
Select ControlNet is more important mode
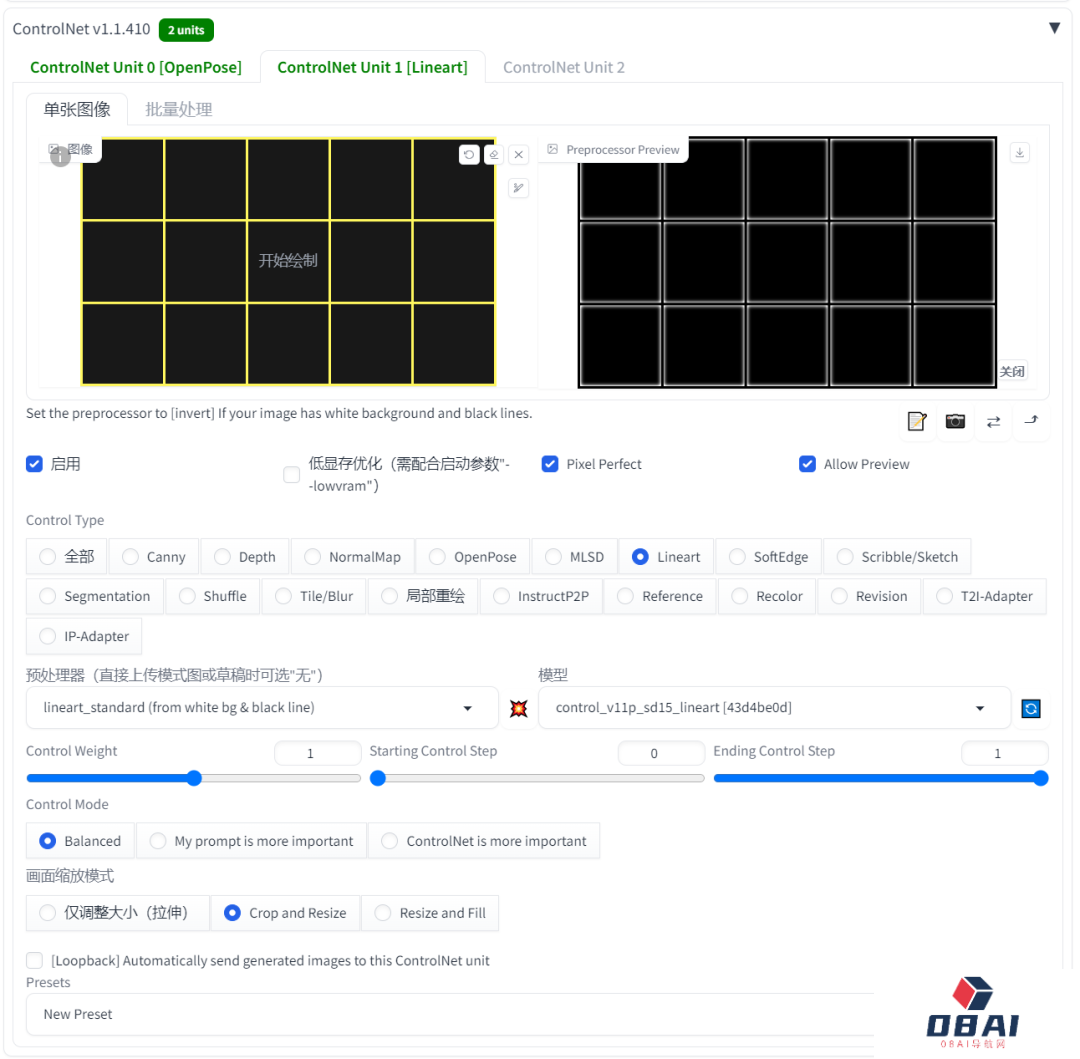[484, 841]
